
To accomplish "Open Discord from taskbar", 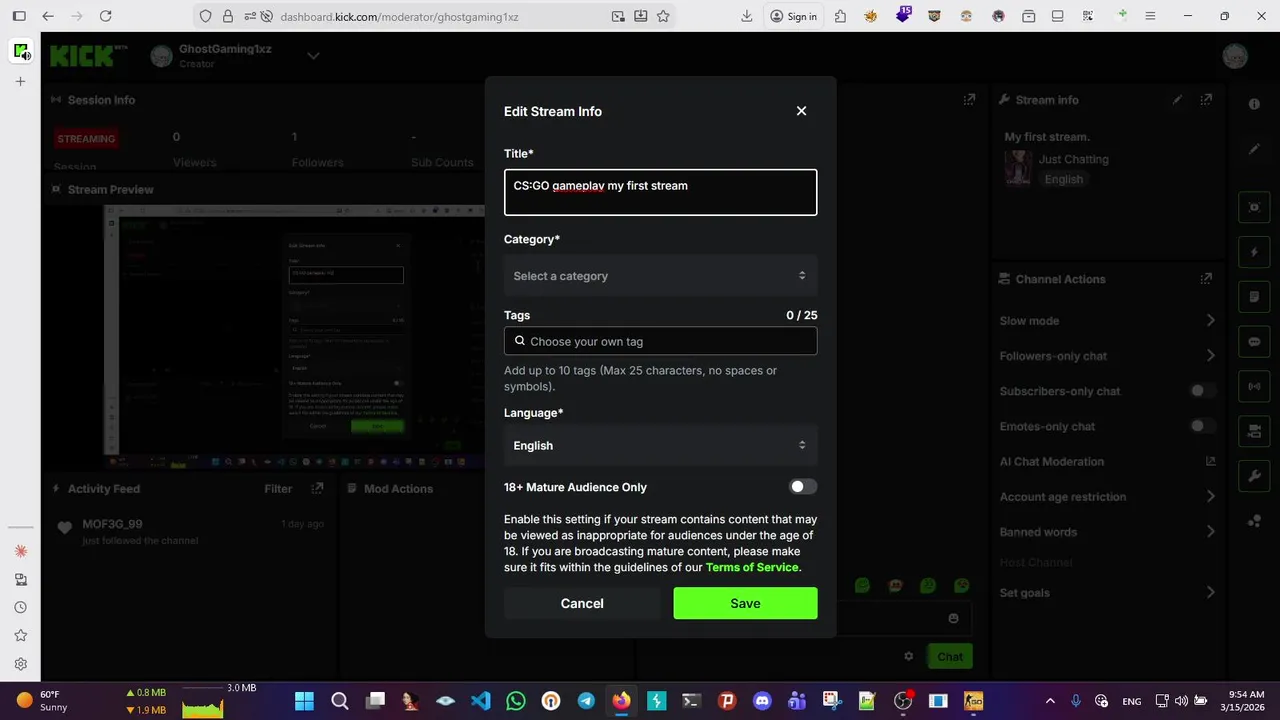I will click(x=762, y=701).
